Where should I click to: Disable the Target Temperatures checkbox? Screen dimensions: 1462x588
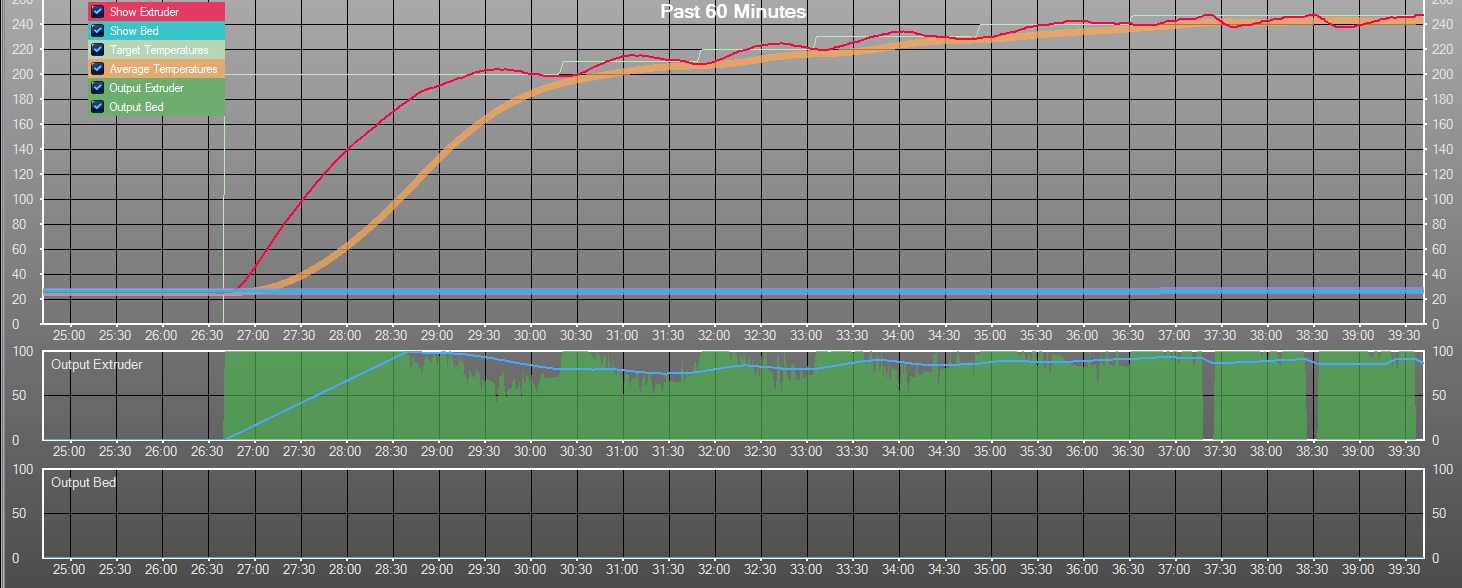coord(98,50)
